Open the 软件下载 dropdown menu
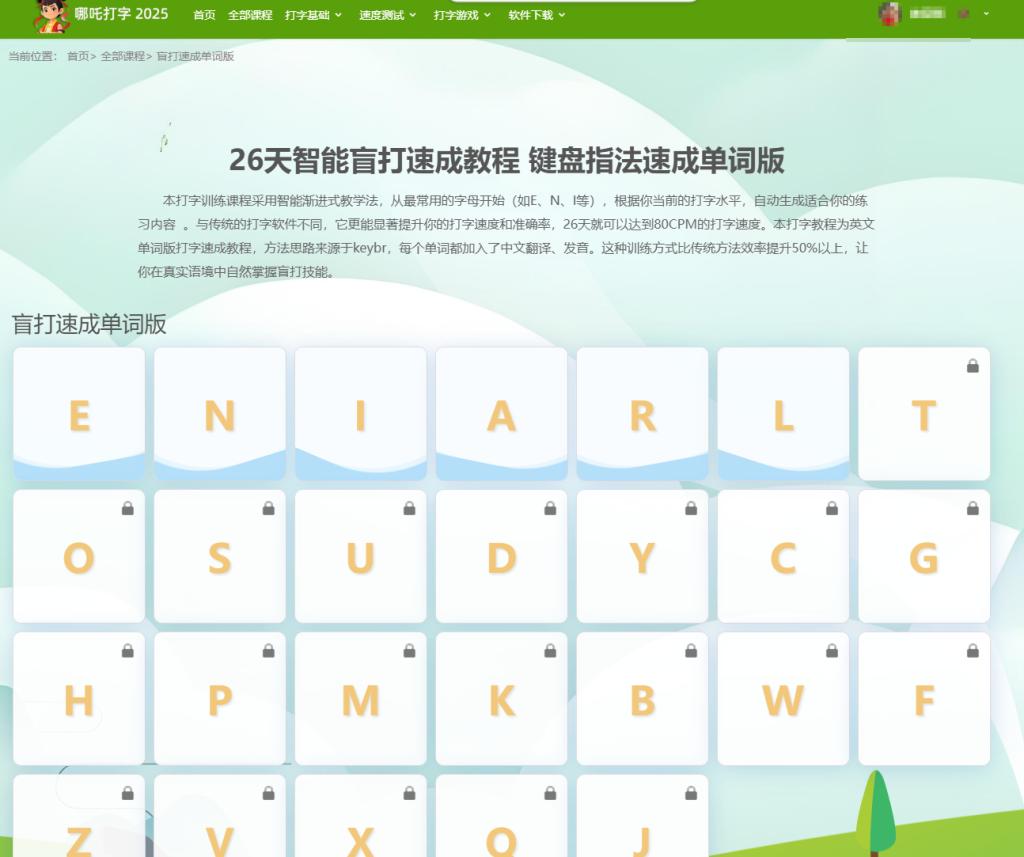1024x857 pixels. pyautogui.click(x=536, y=15)
